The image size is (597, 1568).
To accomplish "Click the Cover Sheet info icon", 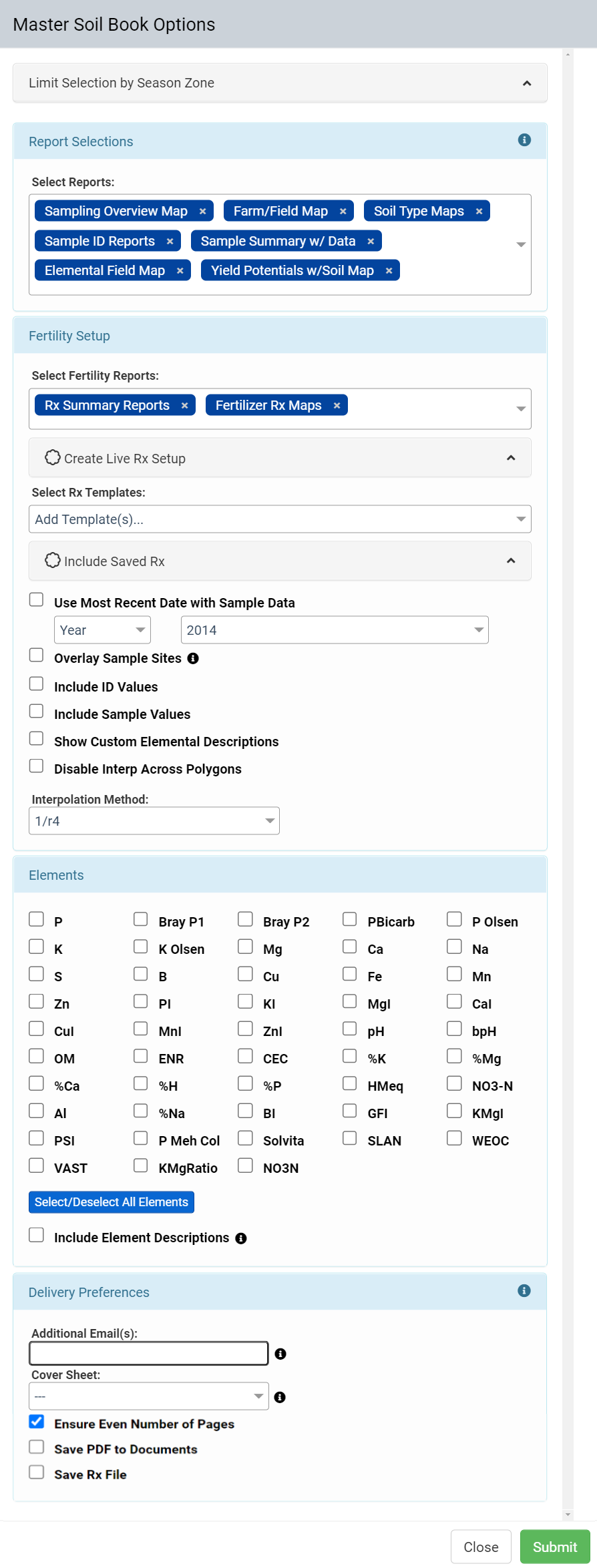I will coord(280,1397).
